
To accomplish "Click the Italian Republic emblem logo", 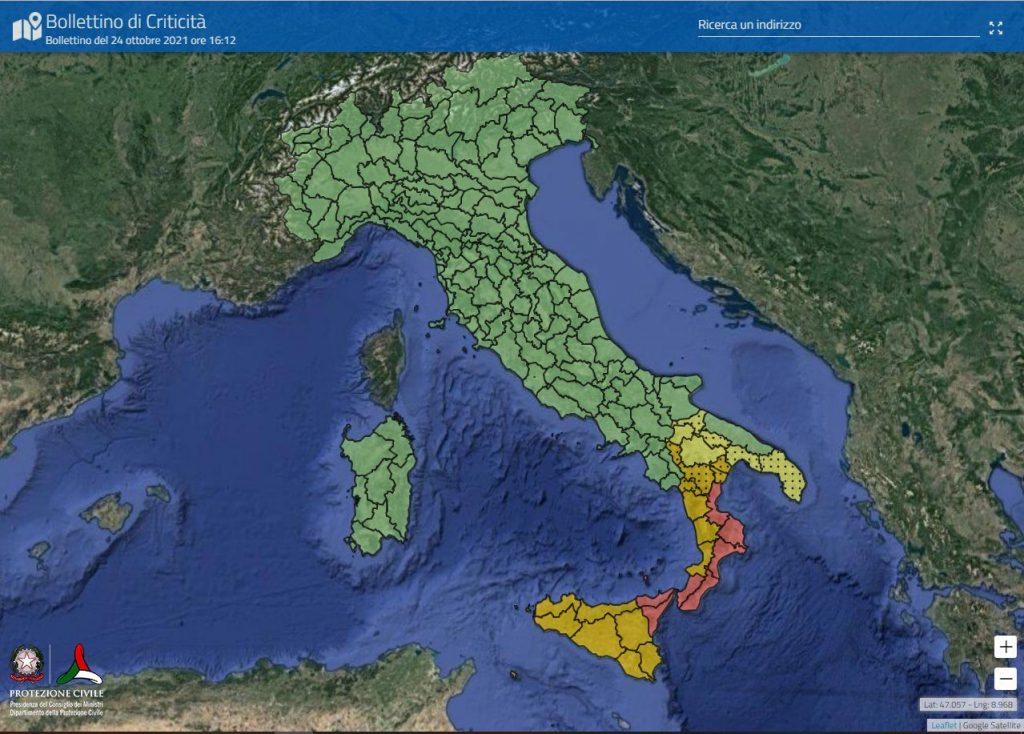I will point(27,664).
